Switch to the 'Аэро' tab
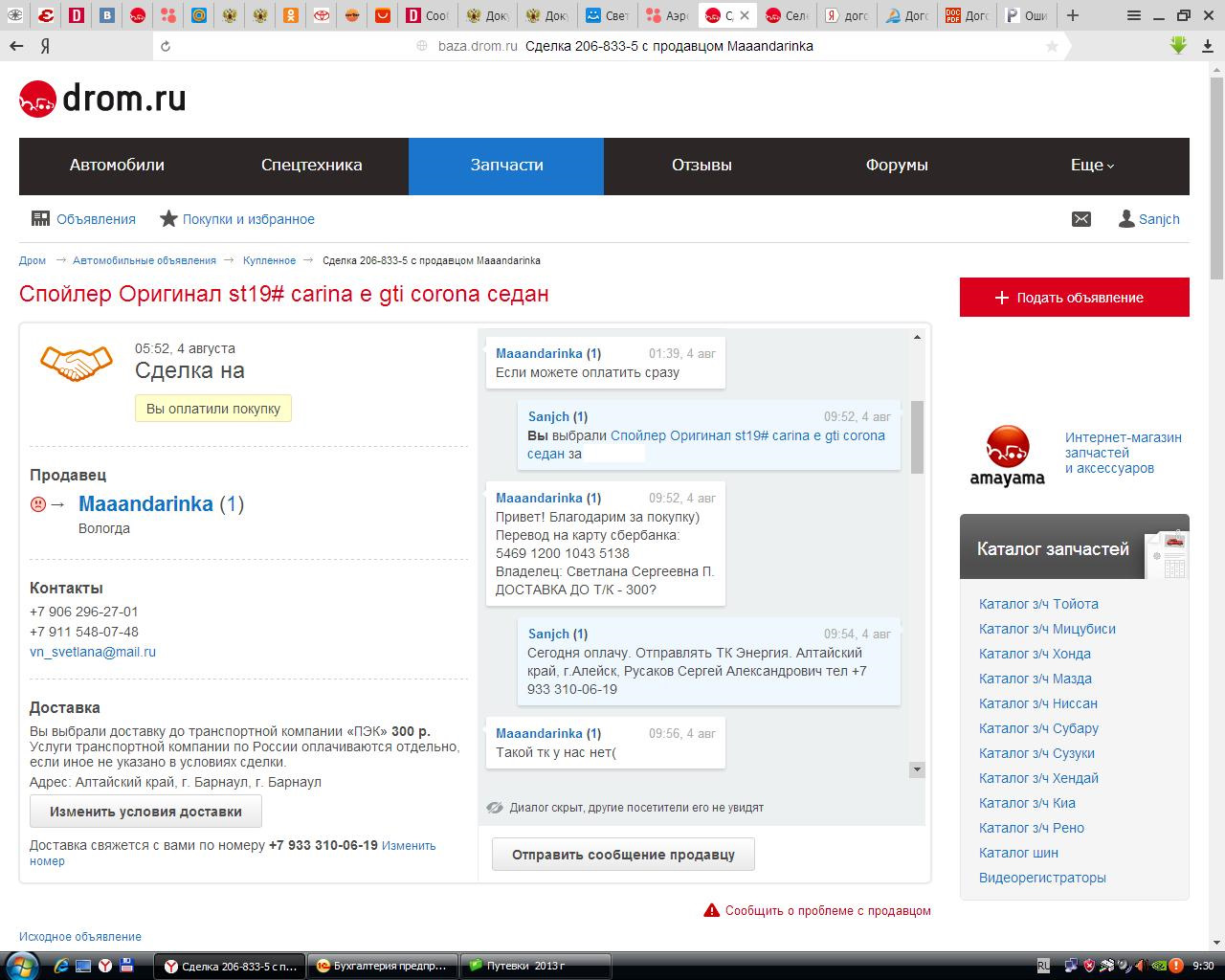Image resolution: width=1225 pixels, height=980 pixels. tap(667, 15)
